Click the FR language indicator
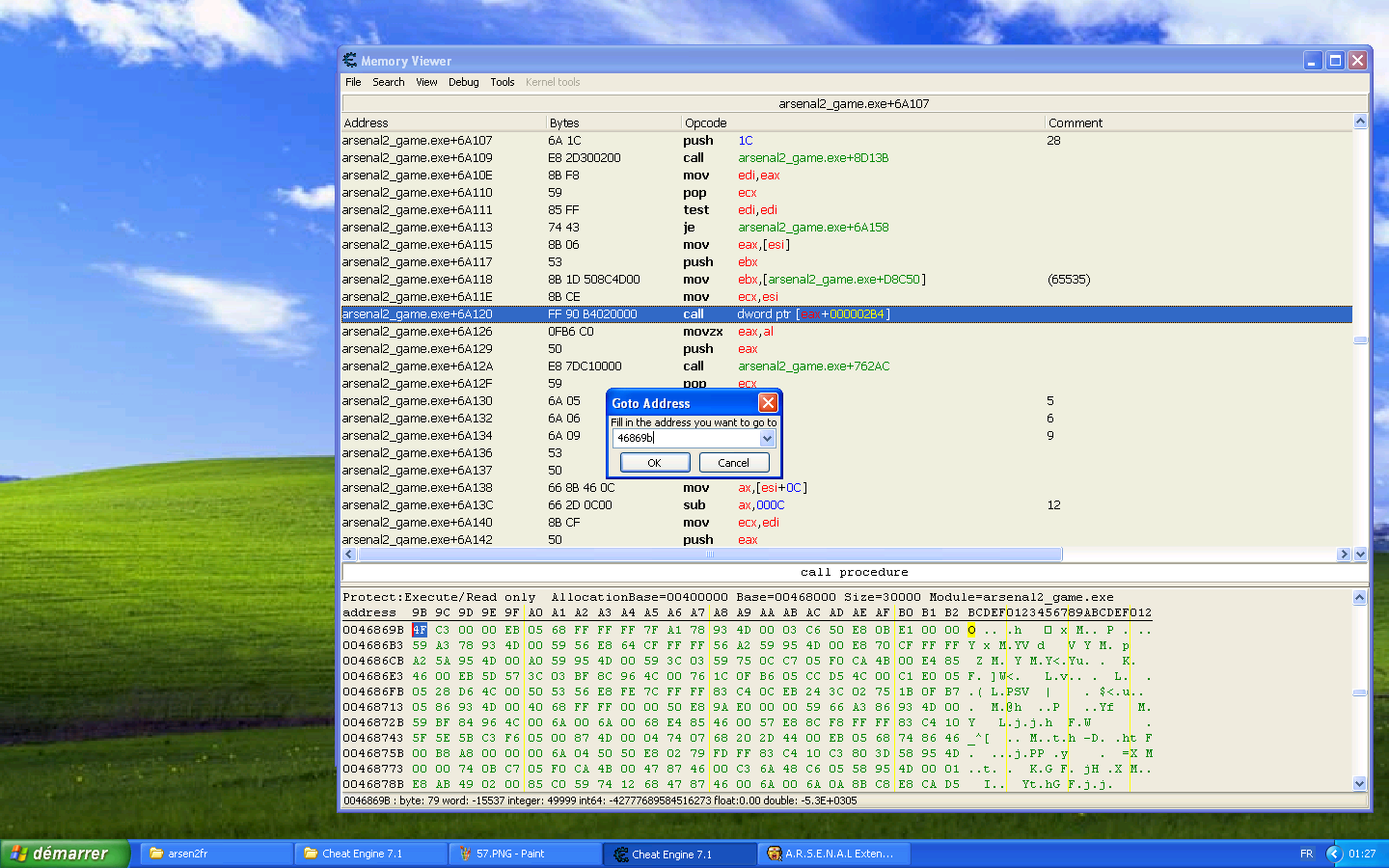 coord(1306,854)
